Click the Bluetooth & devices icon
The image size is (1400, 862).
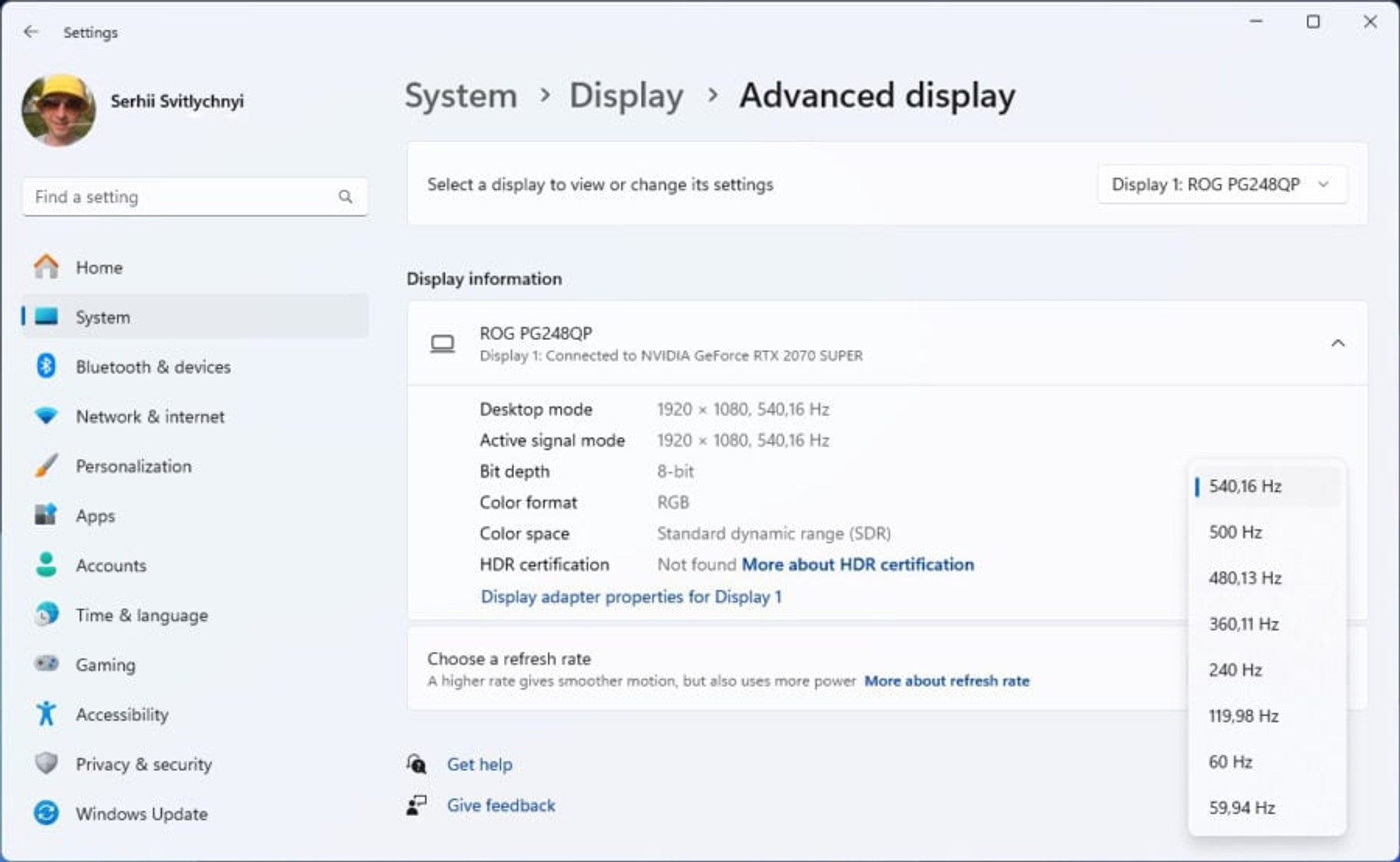[46, 366]
